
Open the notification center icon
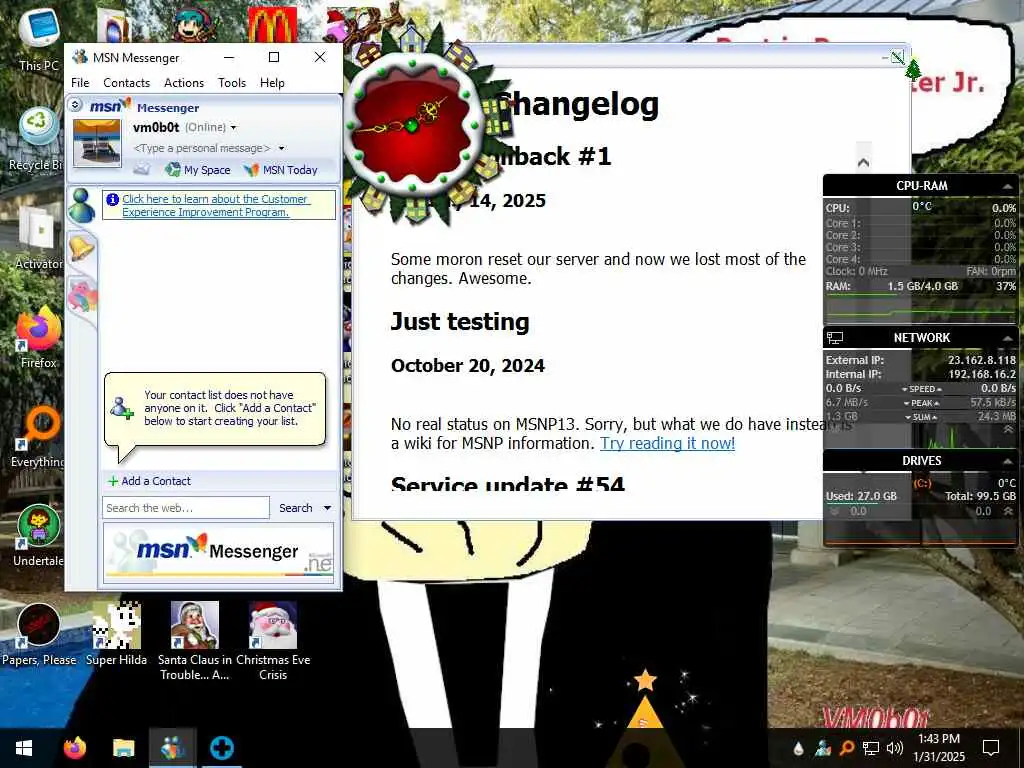[991, 748]
